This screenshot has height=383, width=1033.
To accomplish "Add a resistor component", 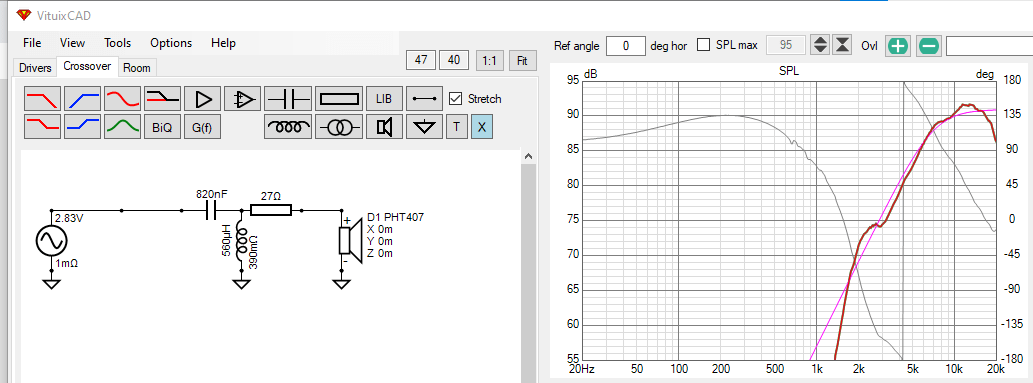I will pyautogui.click(x=339, y=99).
